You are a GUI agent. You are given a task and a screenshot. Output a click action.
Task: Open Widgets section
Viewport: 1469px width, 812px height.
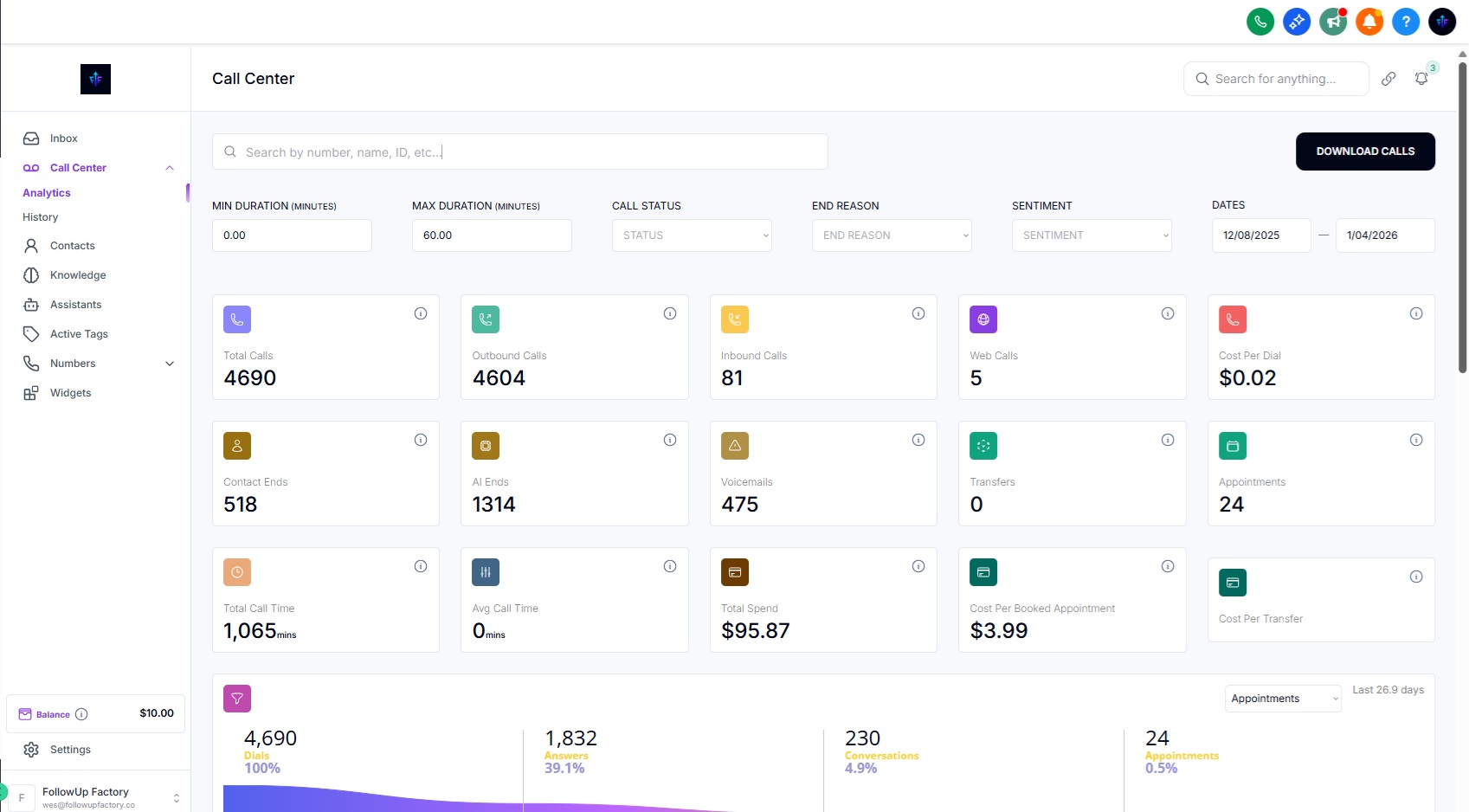coord(70,393)
